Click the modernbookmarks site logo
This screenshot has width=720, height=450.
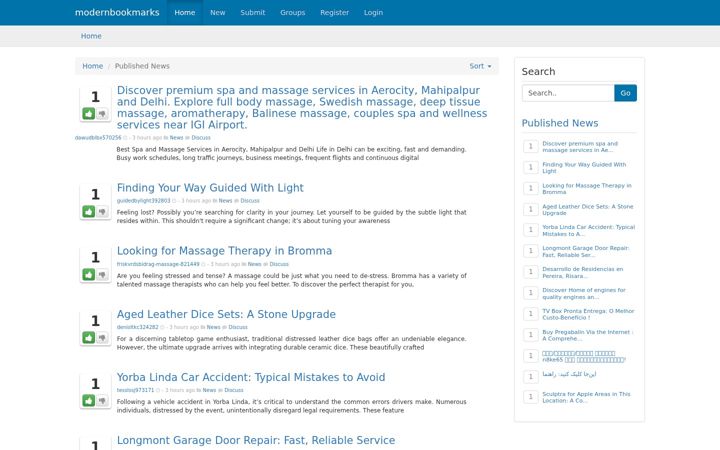click(117, 12)
